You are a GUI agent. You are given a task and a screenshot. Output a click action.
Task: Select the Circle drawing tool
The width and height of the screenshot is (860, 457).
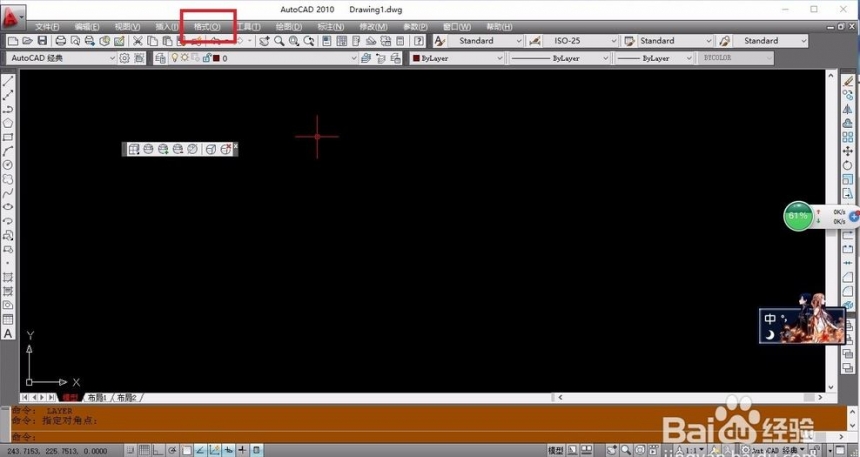pyautogui.click(x=8, y=165)
